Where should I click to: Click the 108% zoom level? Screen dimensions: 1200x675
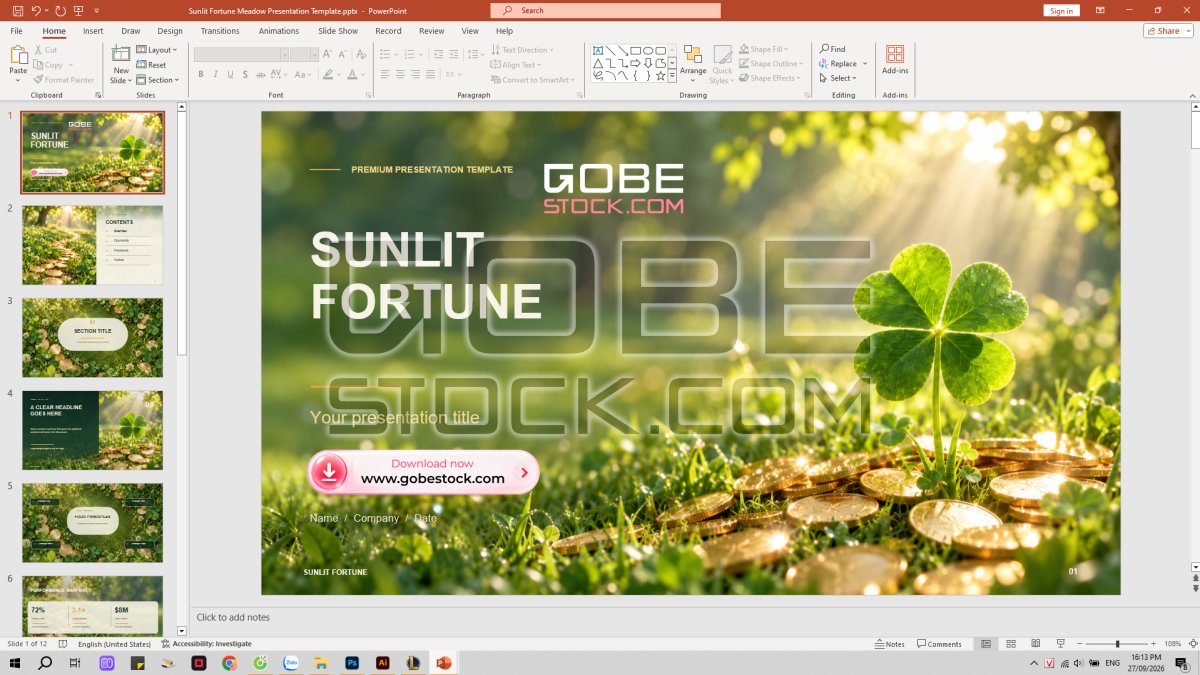click(1172, 644)
